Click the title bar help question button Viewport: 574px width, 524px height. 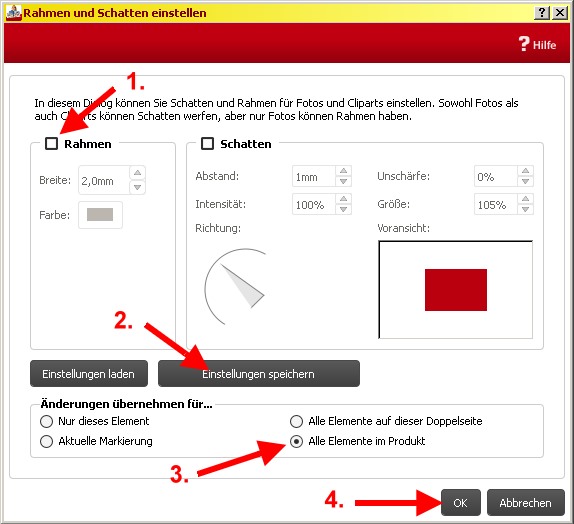[542, 13]
